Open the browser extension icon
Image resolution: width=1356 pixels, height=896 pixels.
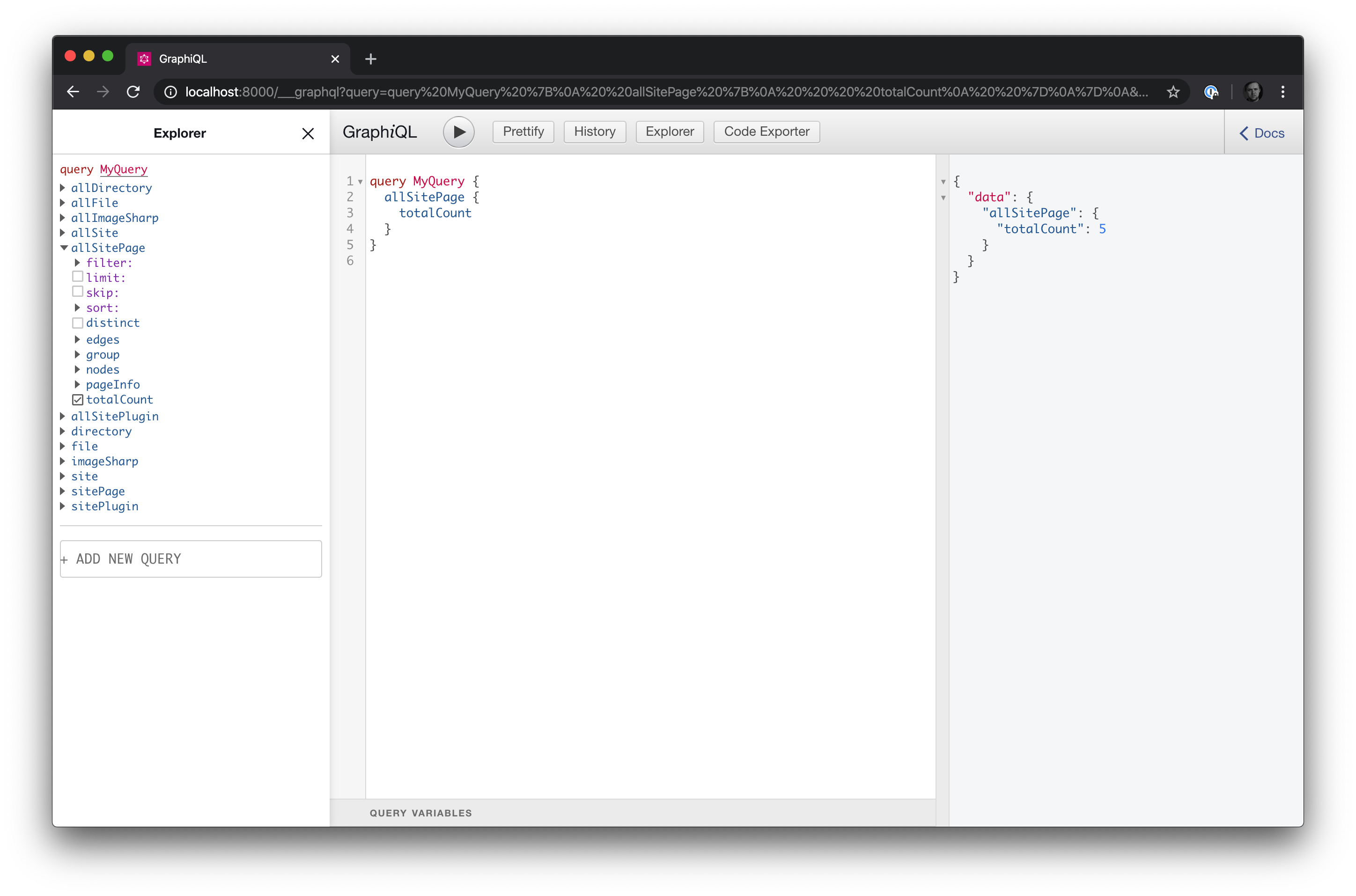tap(1211, 91)
